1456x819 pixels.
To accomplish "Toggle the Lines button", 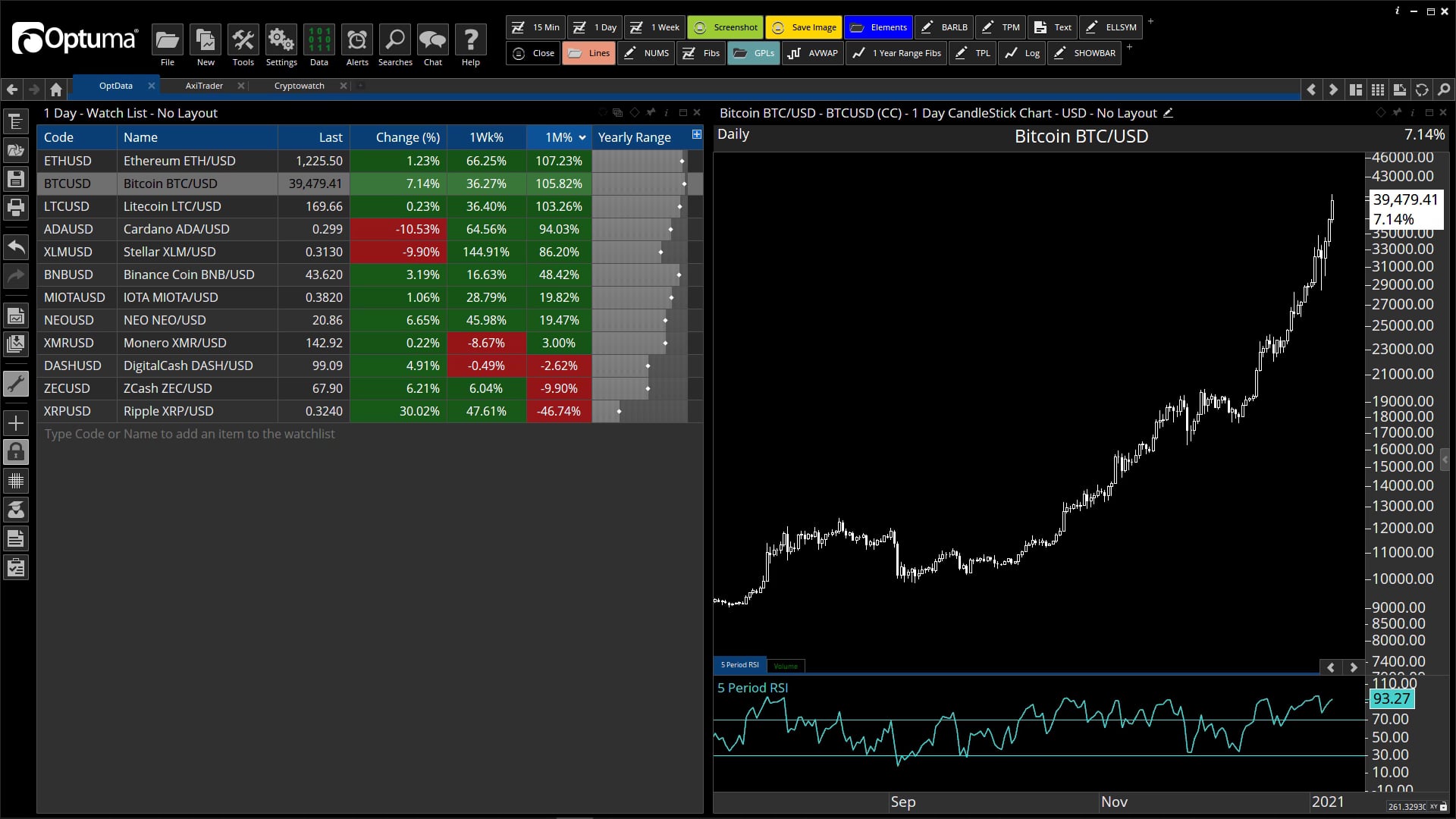I will pos(588,53).
